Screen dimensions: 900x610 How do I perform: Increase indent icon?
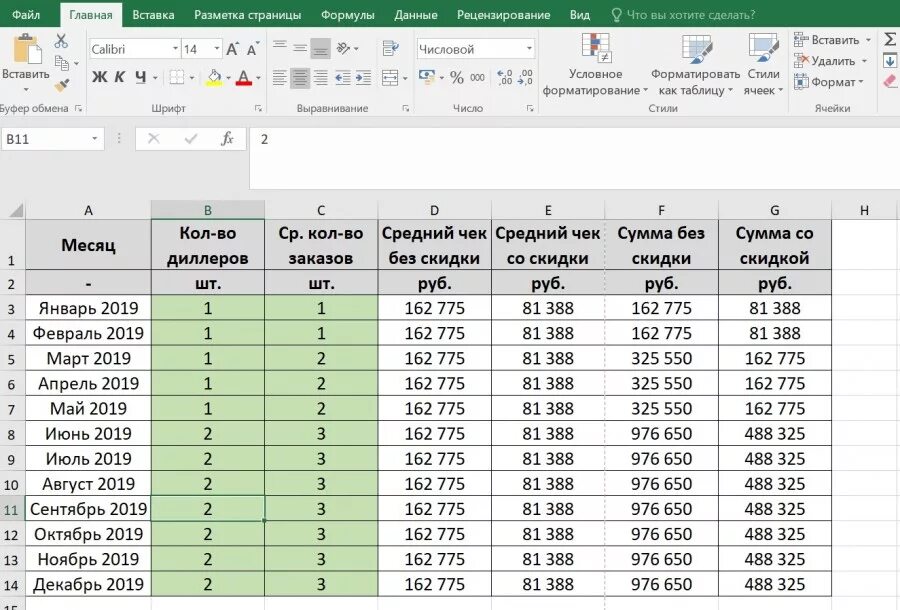[363, 77]
